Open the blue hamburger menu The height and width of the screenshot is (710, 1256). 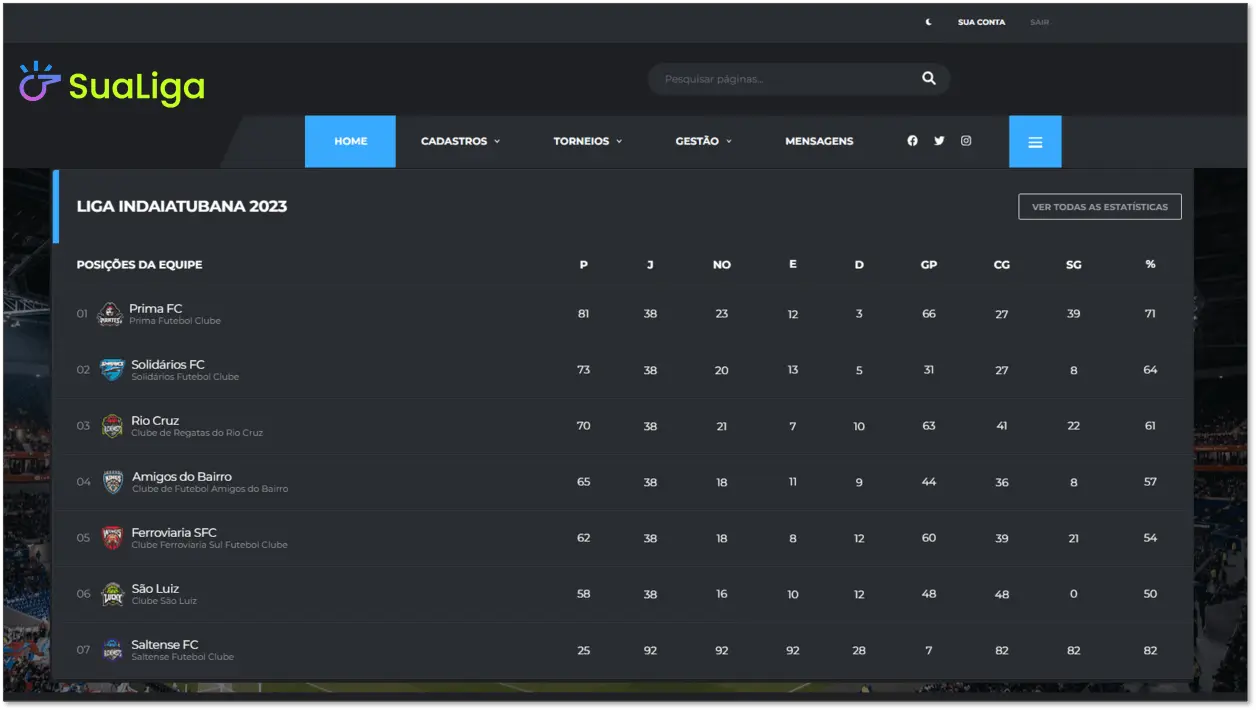coord(1035,142)
